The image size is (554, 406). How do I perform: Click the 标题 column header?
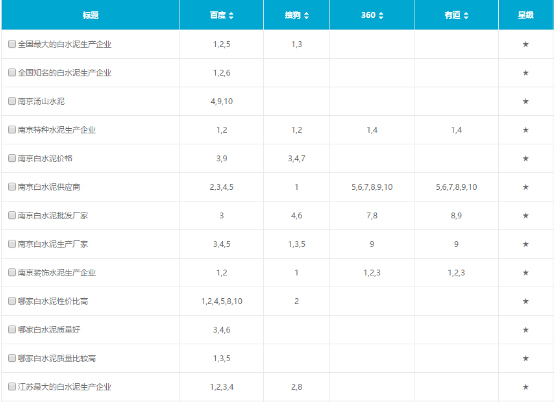(x=90, y=15)
